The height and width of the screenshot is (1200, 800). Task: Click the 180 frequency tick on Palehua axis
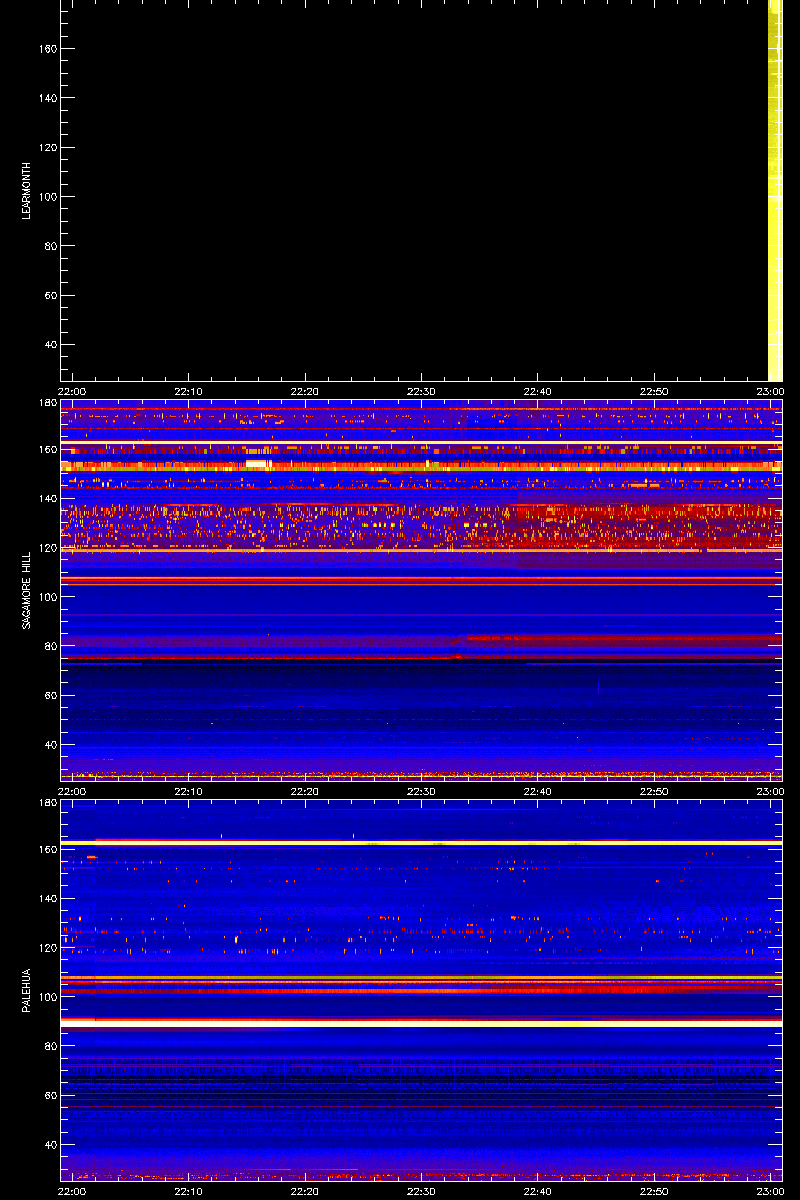tap(46, 803)
